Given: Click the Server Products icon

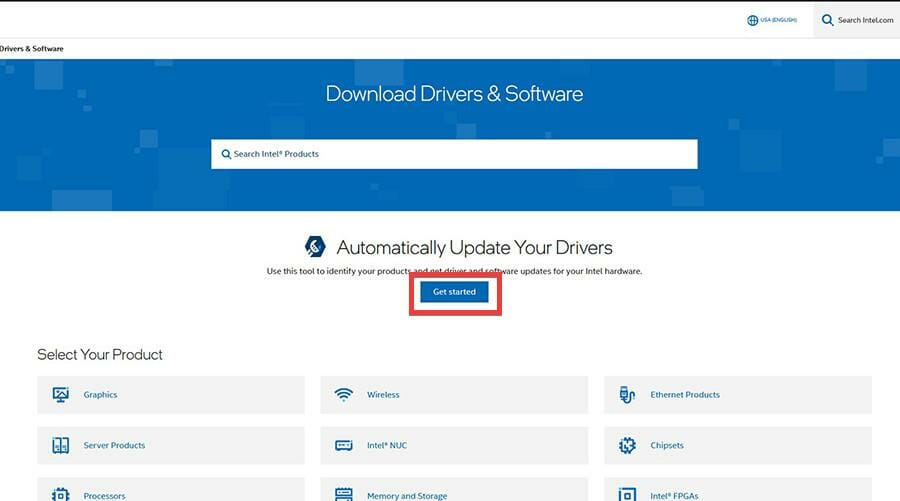Looking at the screenshot, I should pos(60,445).
